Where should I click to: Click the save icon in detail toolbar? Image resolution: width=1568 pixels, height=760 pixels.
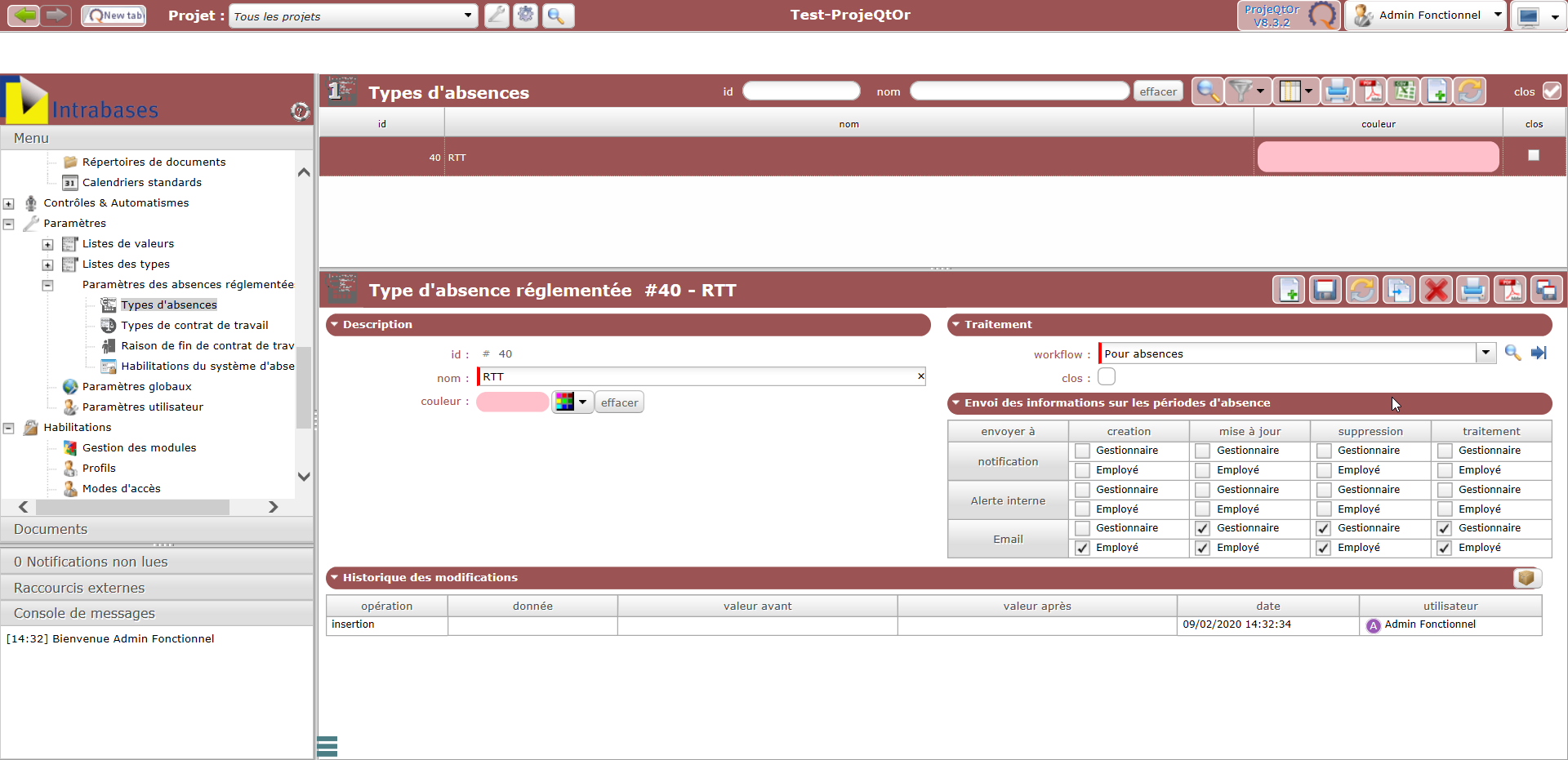click(1325, 290)
